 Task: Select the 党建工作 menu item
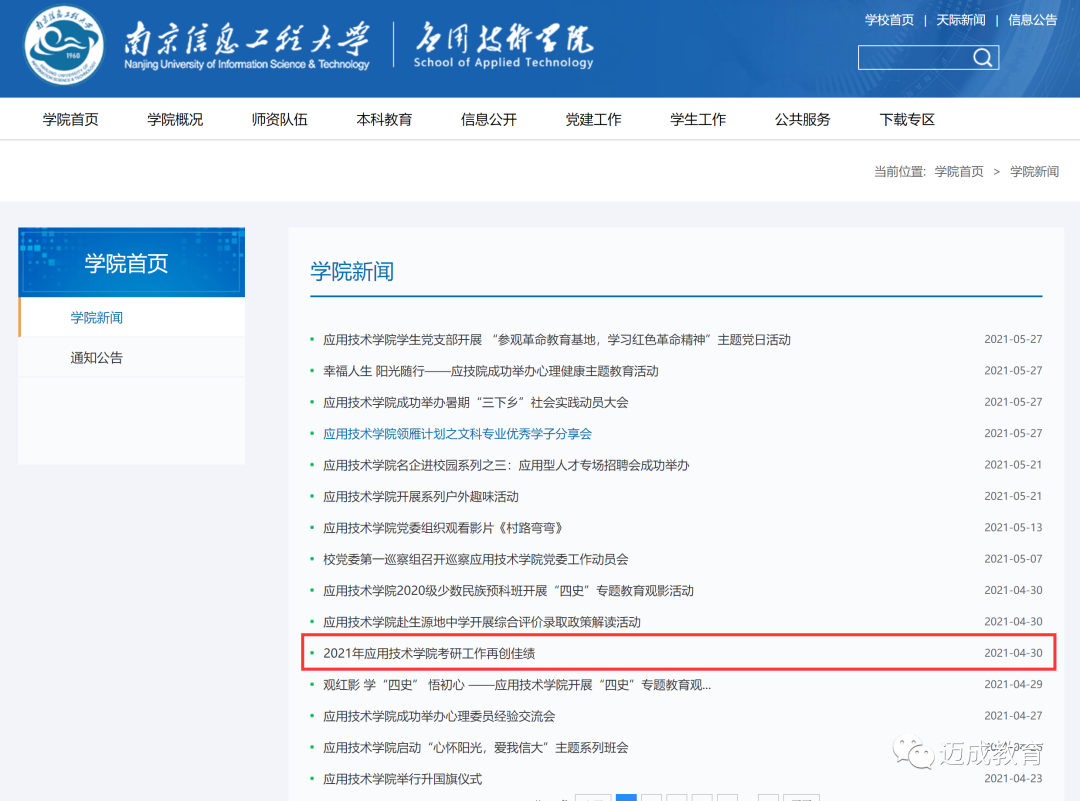593,118
